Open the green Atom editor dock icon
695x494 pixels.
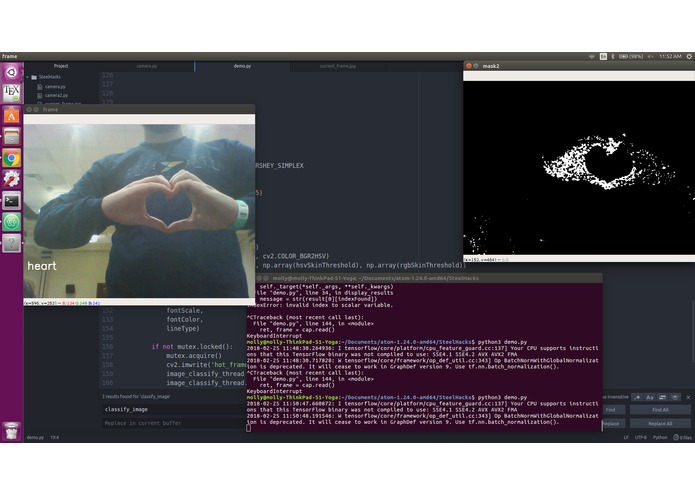tap(12, 222)
